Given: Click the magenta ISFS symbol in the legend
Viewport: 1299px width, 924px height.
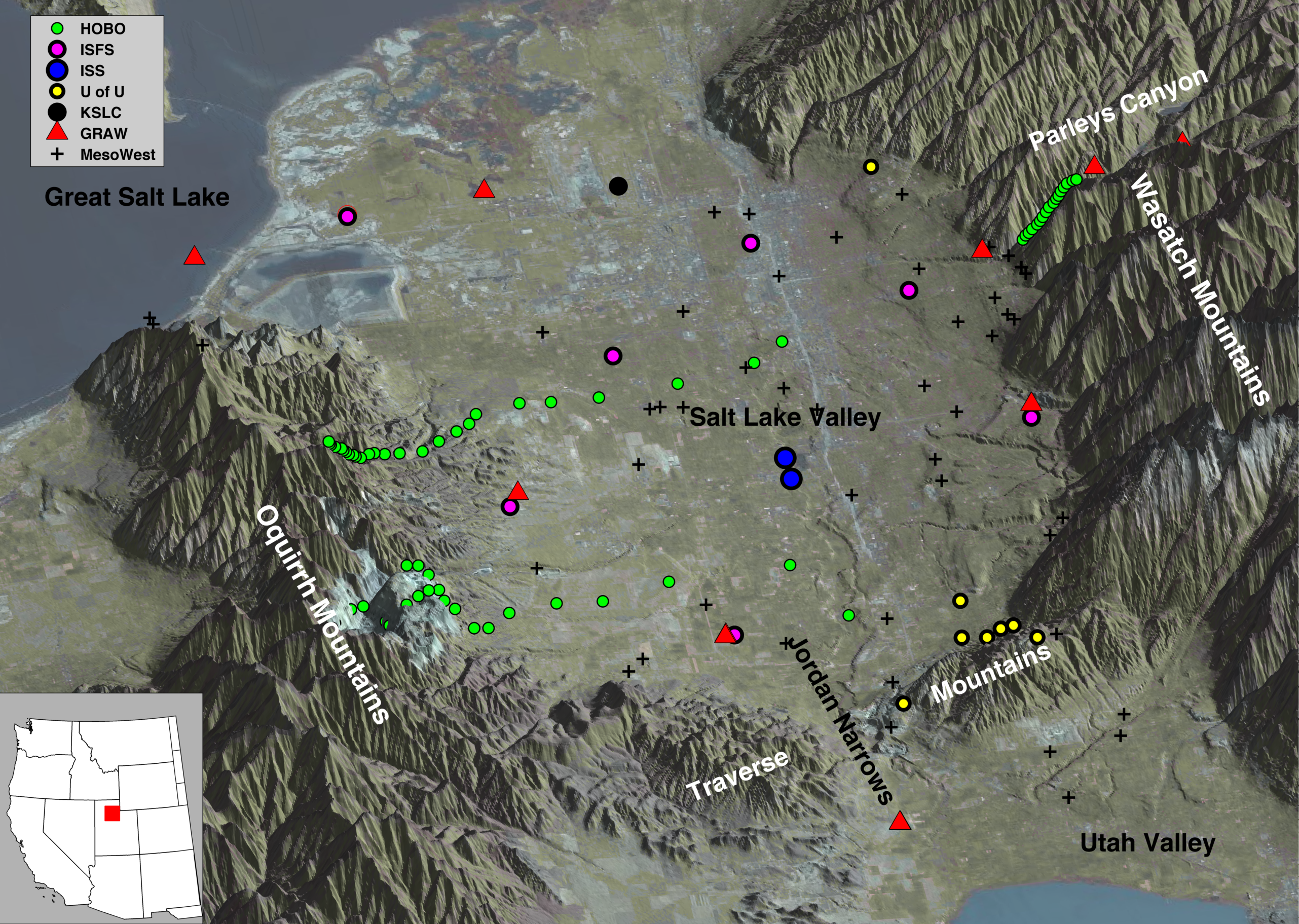Looking at the screenshot, I should [x=57, y=50].
